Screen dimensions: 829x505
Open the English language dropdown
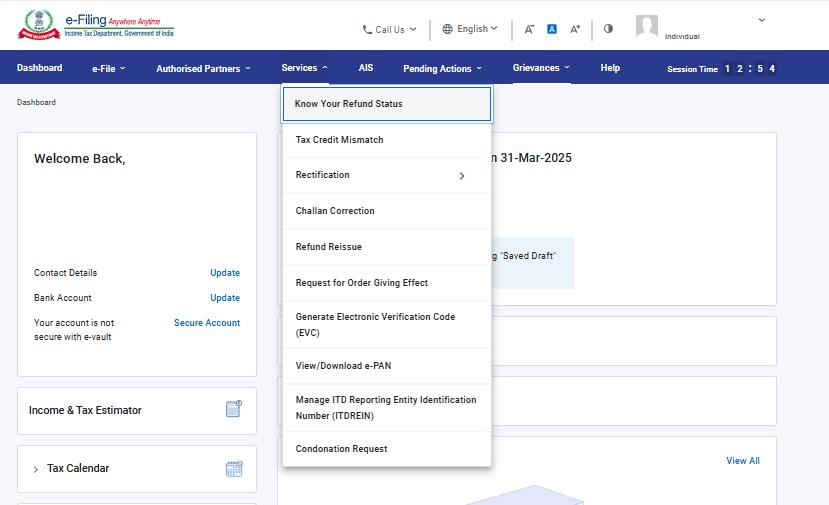click(469, 29)
